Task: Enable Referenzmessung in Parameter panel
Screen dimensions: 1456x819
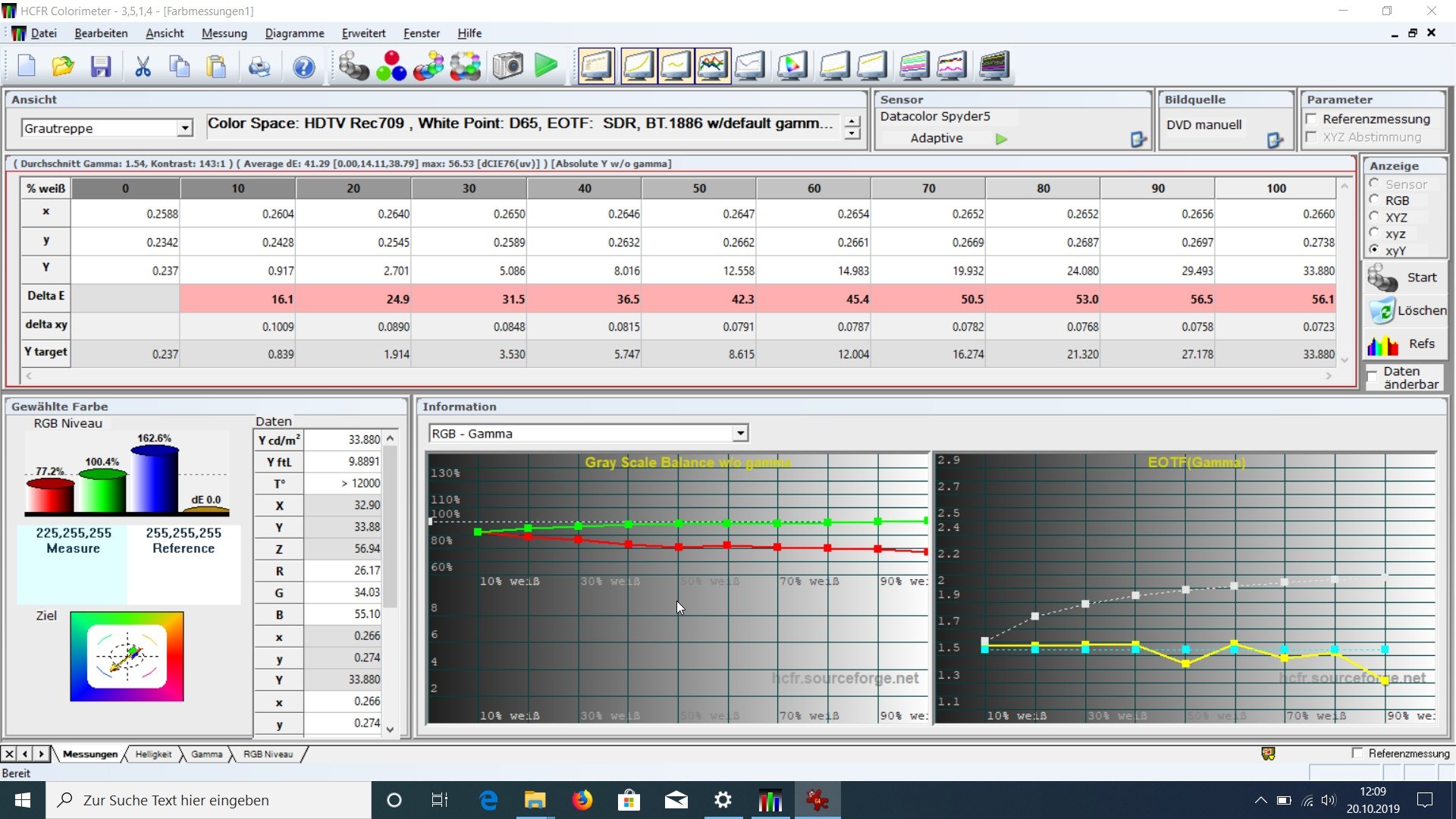Action: pos(1311,119)
